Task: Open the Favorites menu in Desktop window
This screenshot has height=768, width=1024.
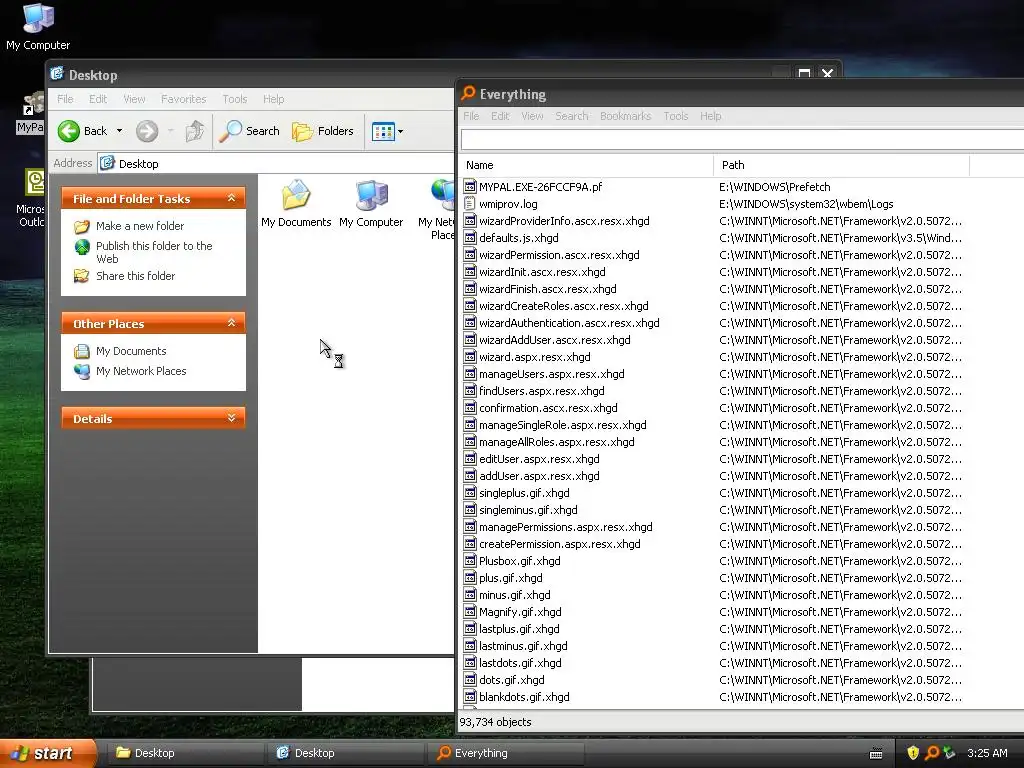Action: click(x=184, y=99)
